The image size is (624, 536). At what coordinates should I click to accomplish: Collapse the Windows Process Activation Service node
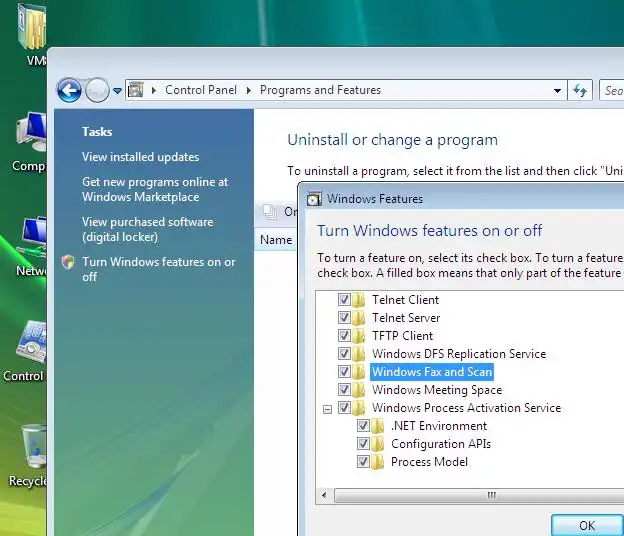click(x=327, y=409)
